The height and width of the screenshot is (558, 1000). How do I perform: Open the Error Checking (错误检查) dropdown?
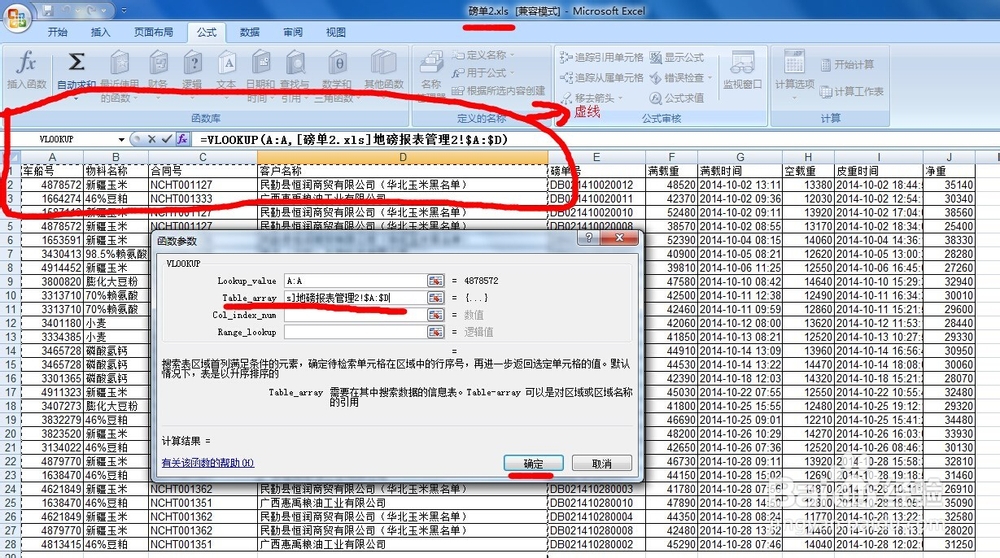point(709,78)
